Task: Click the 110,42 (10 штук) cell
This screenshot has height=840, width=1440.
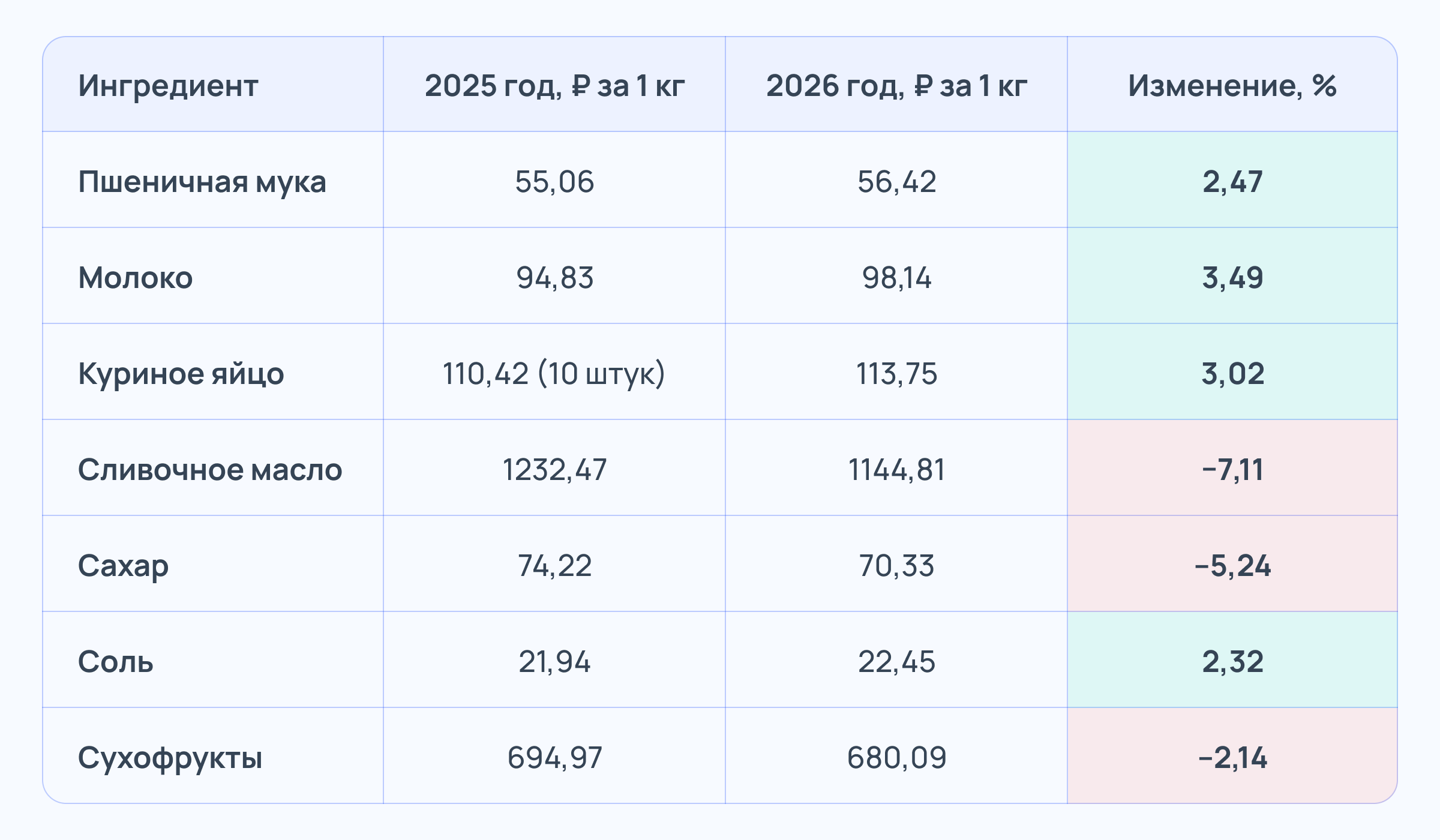Action: coord(554,373)
